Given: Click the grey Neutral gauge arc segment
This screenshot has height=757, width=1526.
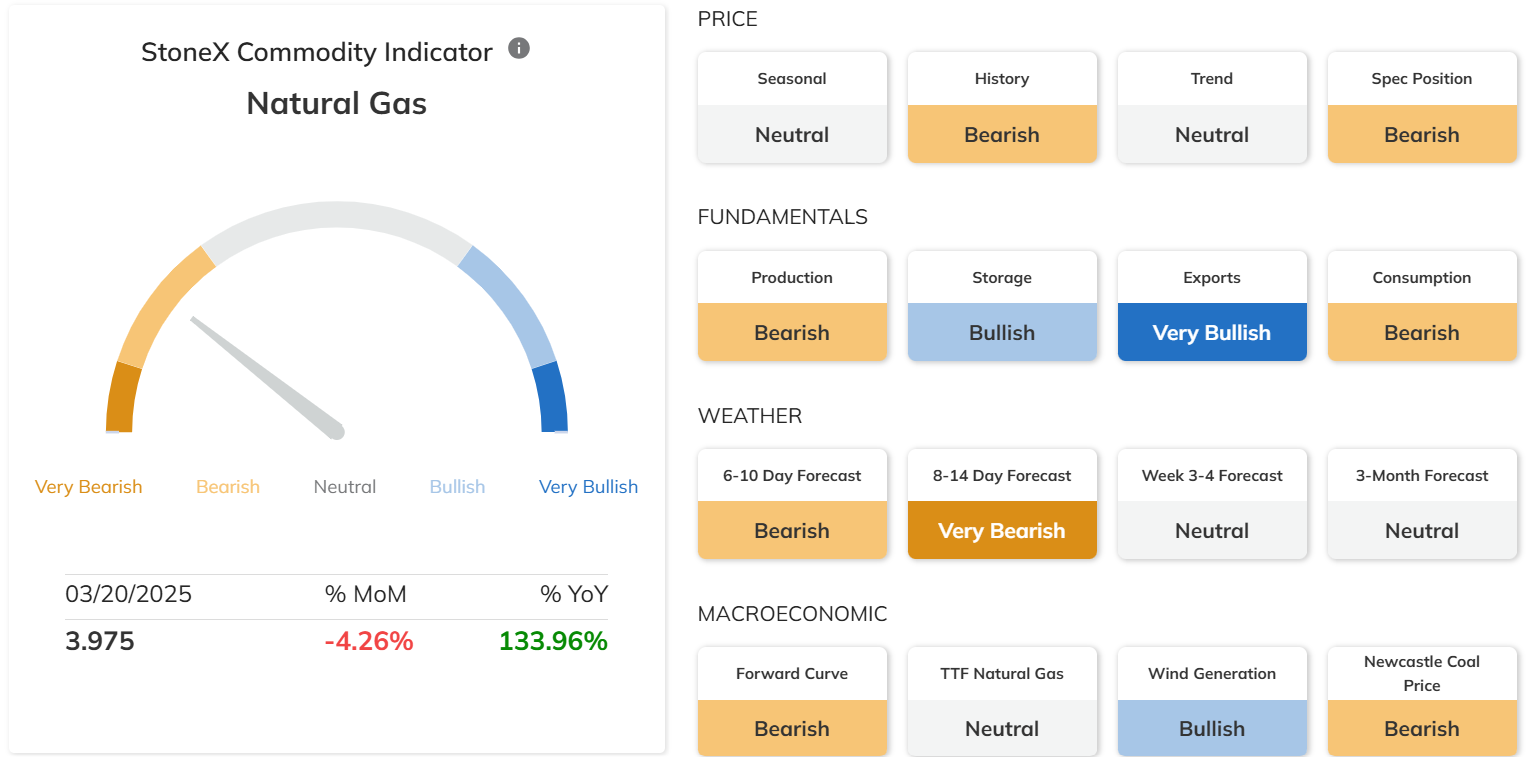Looking at the screenshot, I should pyautogui.click(x=337, y=216).
